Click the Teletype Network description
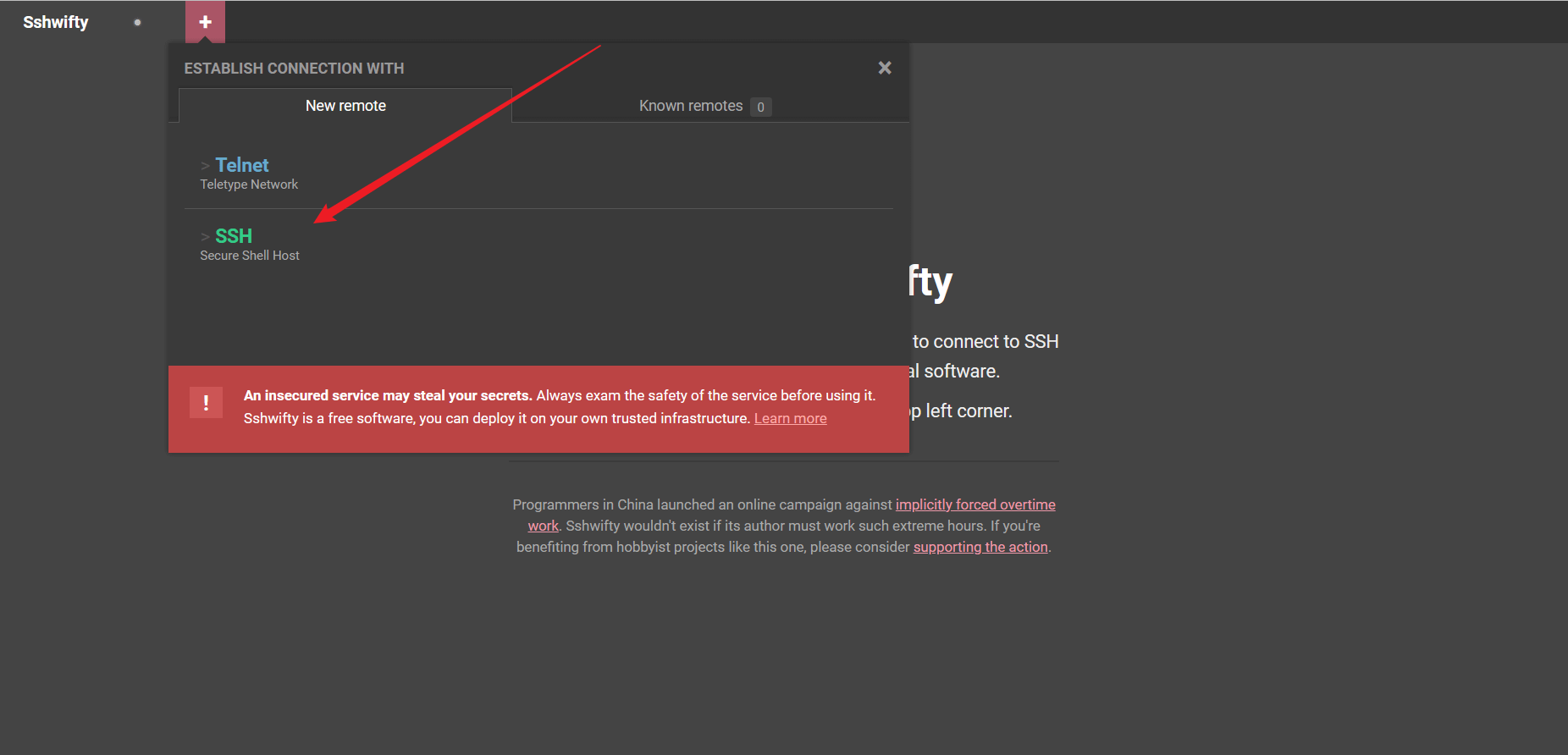This screenshot has width=1568, height=755. (x=249, y=185)
